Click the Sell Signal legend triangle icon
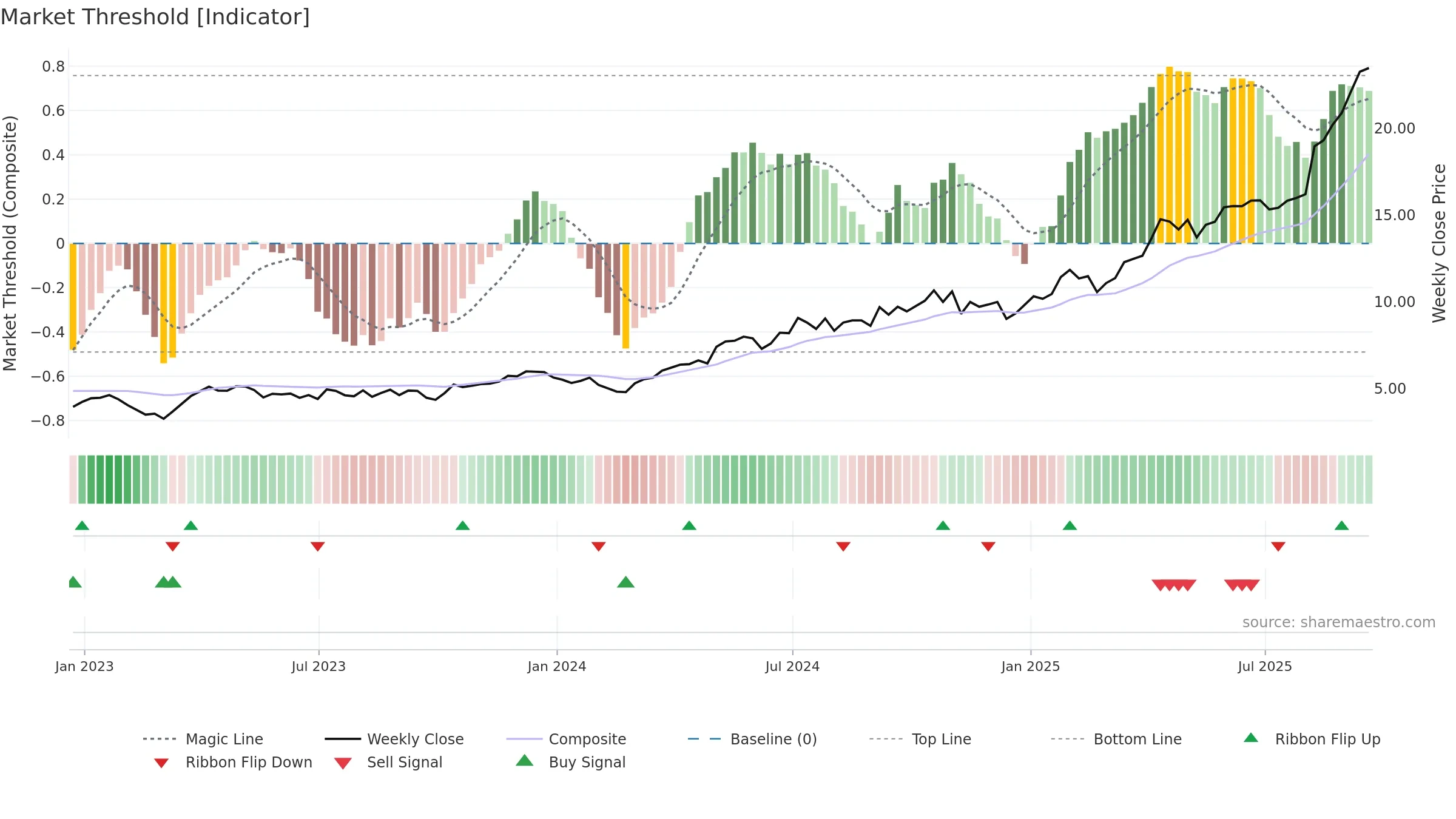Screen dimensions: 1456x819 click(343, 763)
